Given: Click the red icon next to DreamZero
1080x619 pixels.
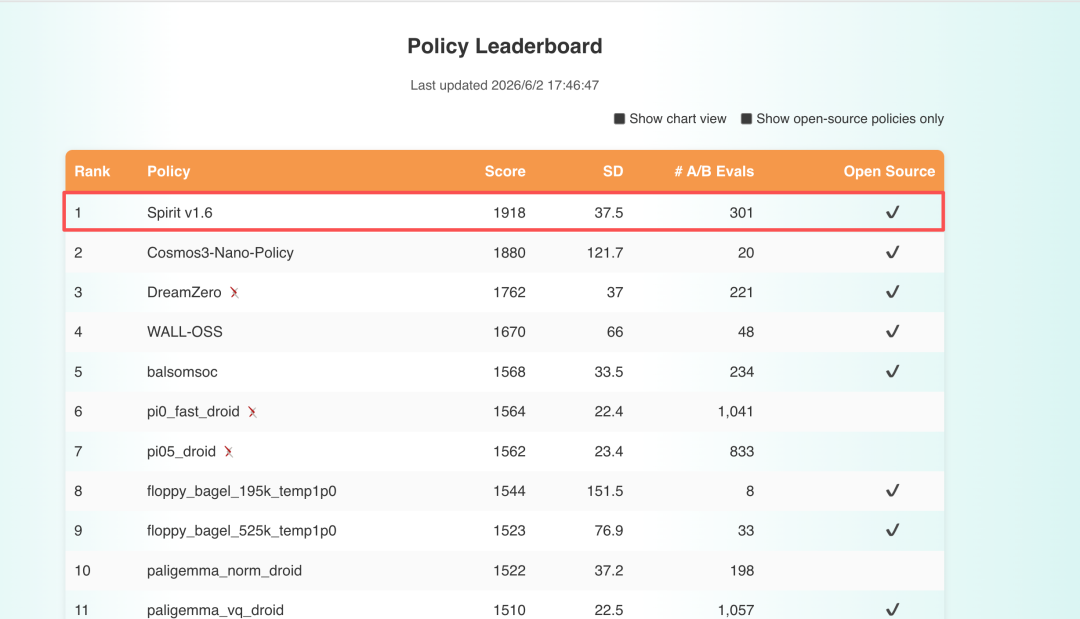Looking at the screenshot, I should (234, 293).
